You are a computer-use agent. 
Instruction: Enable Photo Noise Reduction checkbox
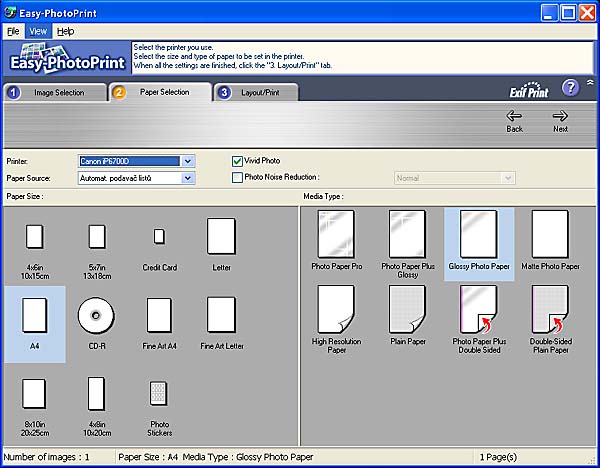238,177
